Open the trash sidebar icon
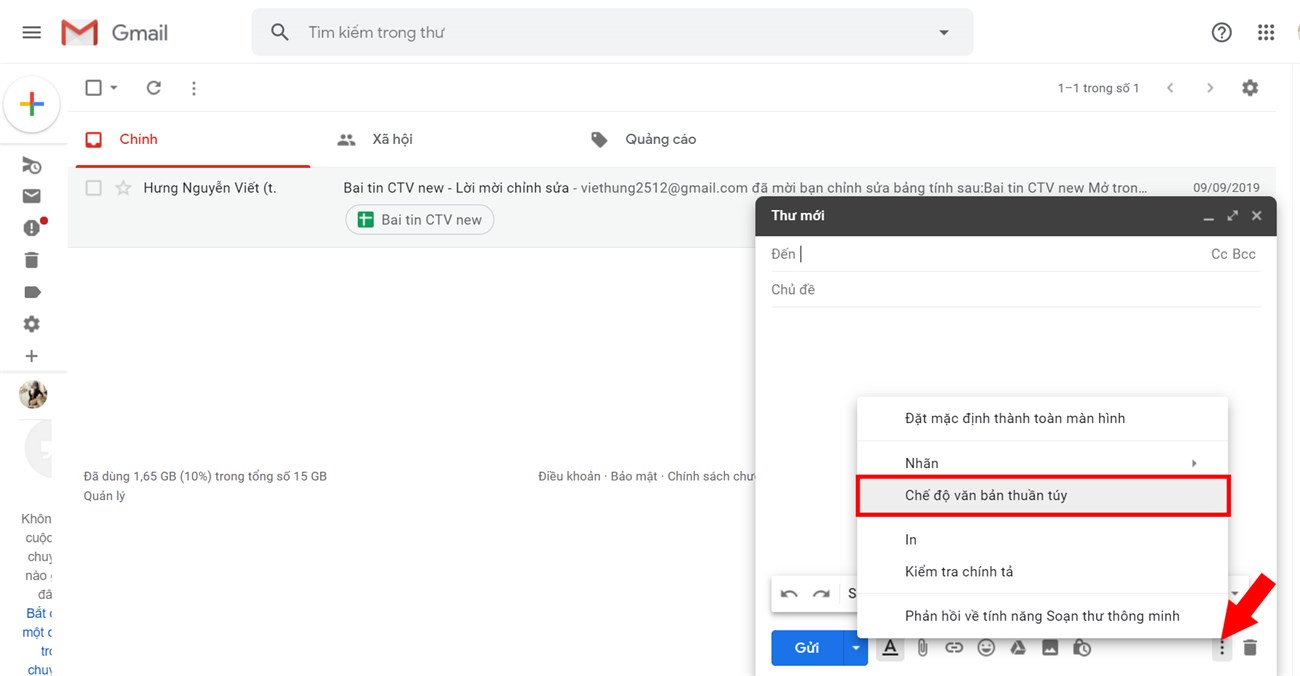1300x676 pixels. pos(32,260)
